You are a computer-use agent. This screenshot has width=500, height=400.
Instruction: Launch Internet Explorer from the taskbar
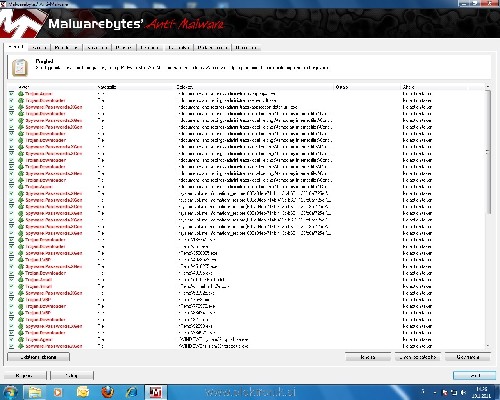point(131,392)
